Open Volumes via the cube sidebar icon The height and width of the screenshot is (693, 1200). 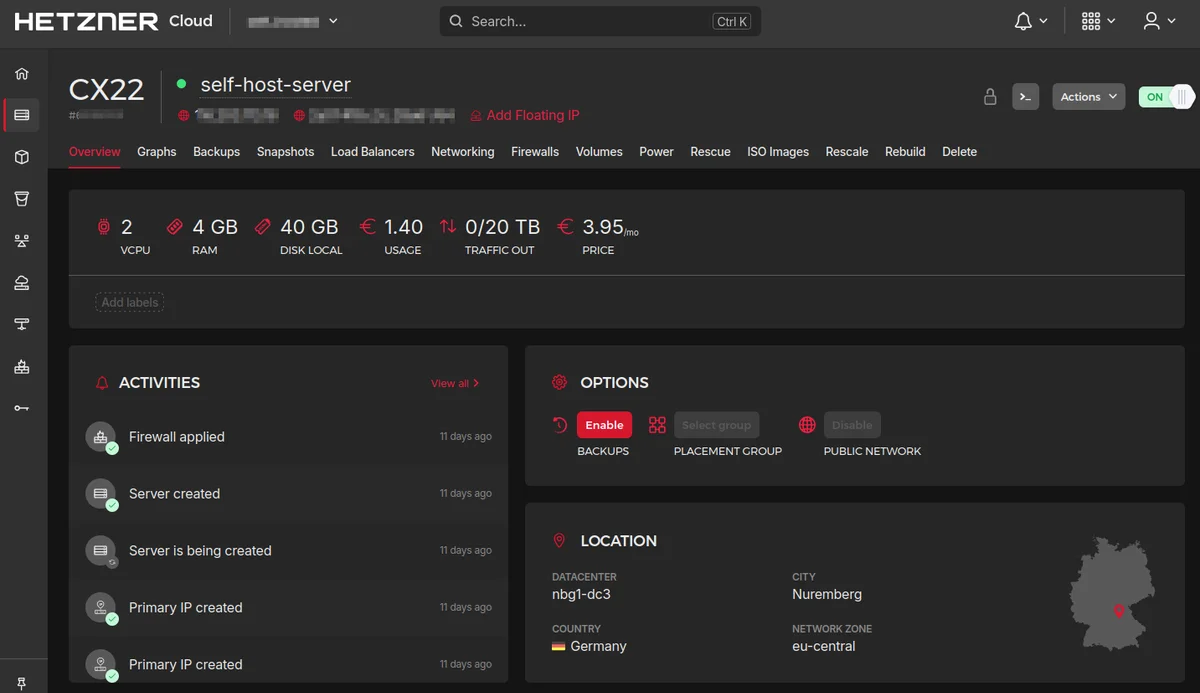(22, 156)
